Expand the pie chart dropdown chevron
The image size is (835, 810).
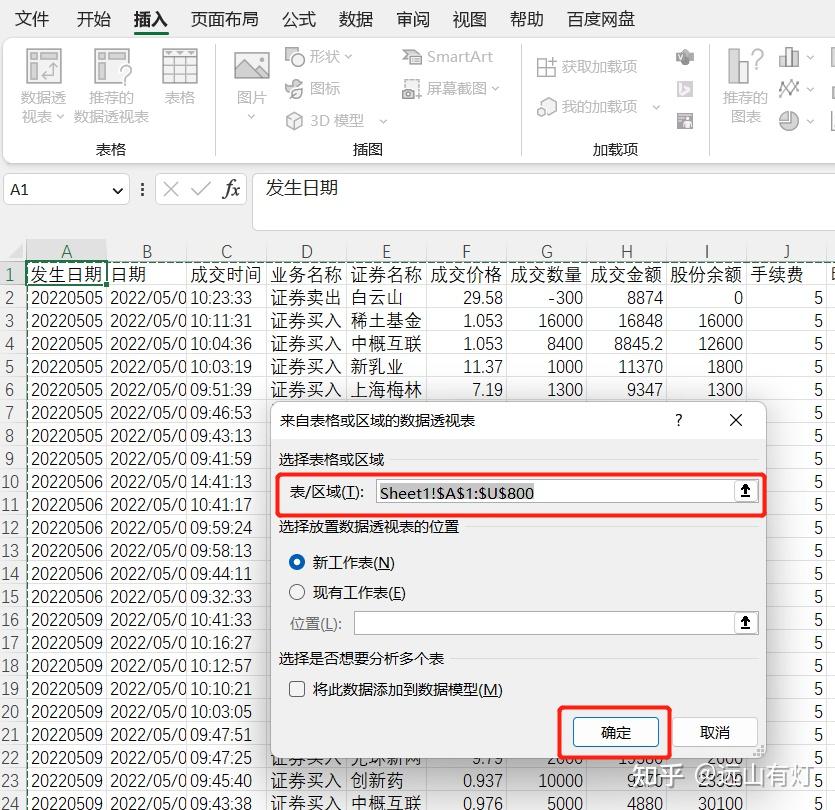(x=811, y=121)
